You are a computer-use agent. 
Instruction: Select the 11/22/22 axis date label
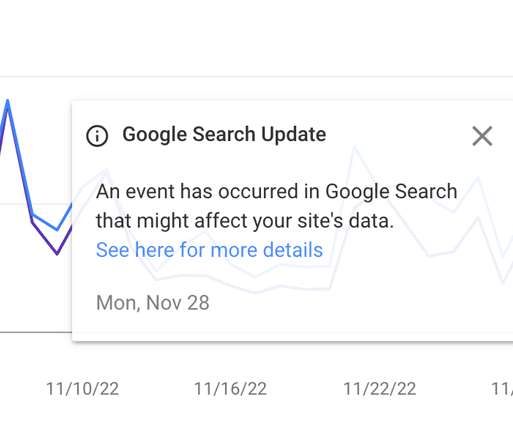click(380, 389)
